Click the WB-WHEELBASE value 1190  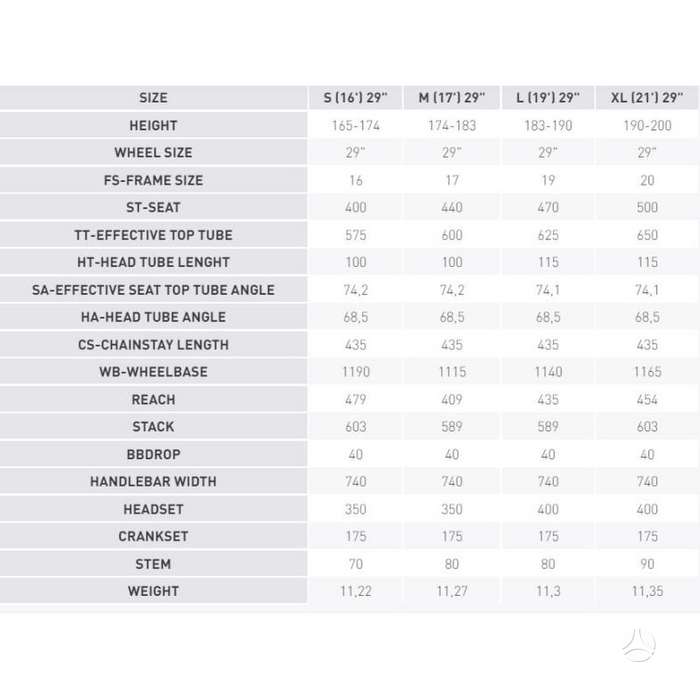[356, 372]
